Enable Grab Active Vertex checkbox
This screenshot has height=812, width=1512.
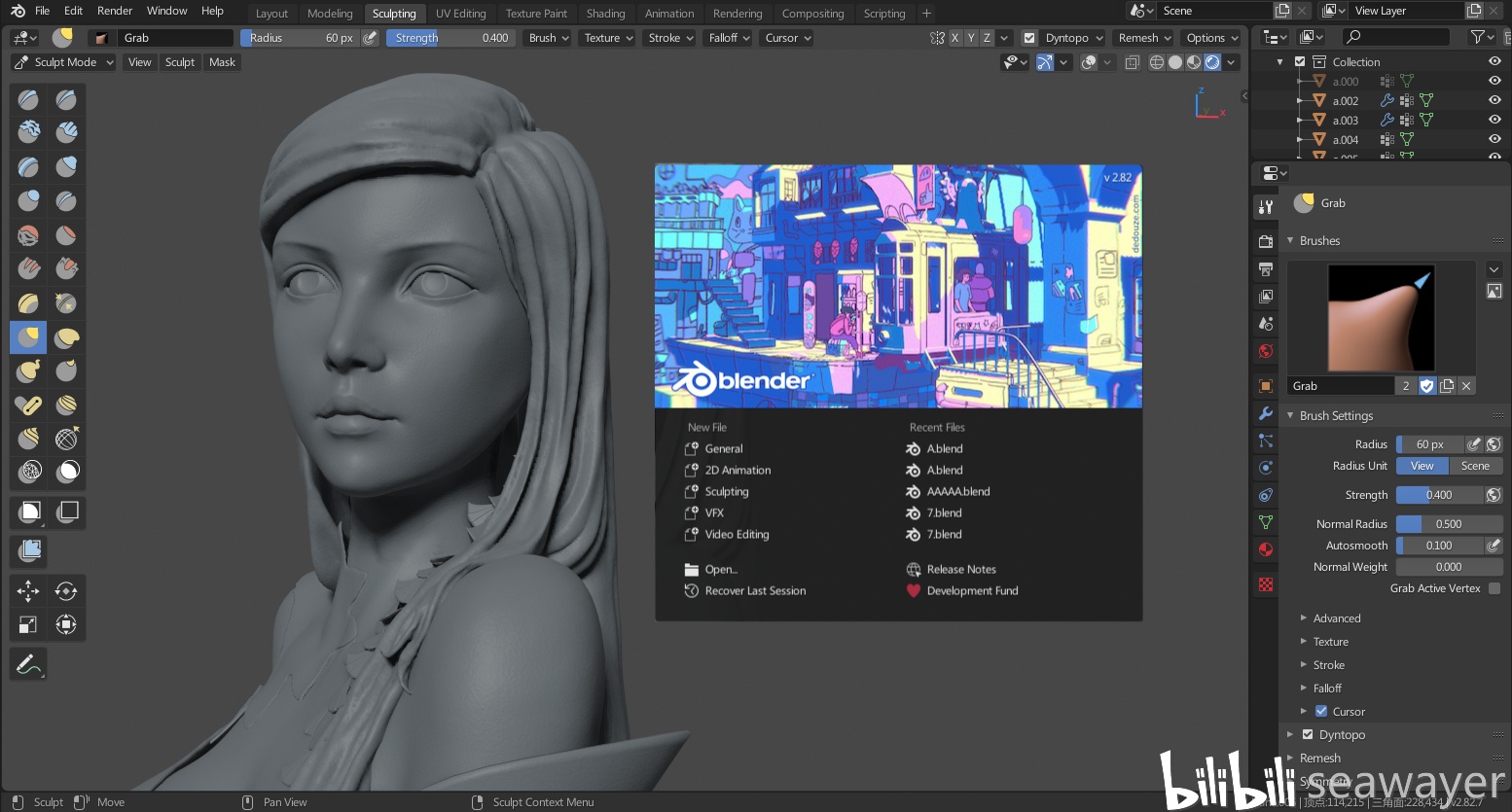[x=1494, y=588]
